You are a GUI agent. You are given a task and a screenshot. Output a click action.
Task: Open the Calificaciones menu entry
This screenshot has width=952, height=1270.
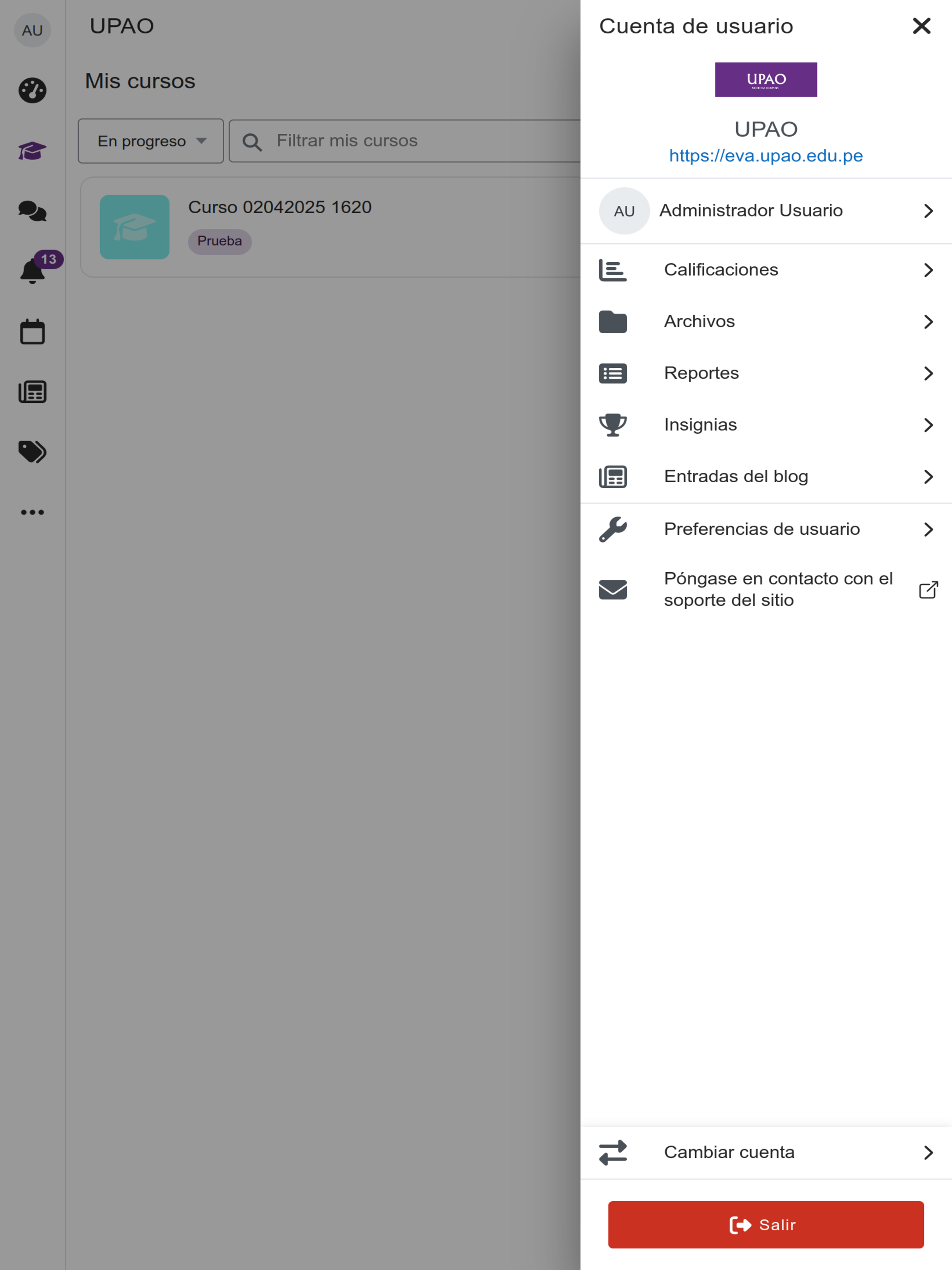tap(766, 270)
